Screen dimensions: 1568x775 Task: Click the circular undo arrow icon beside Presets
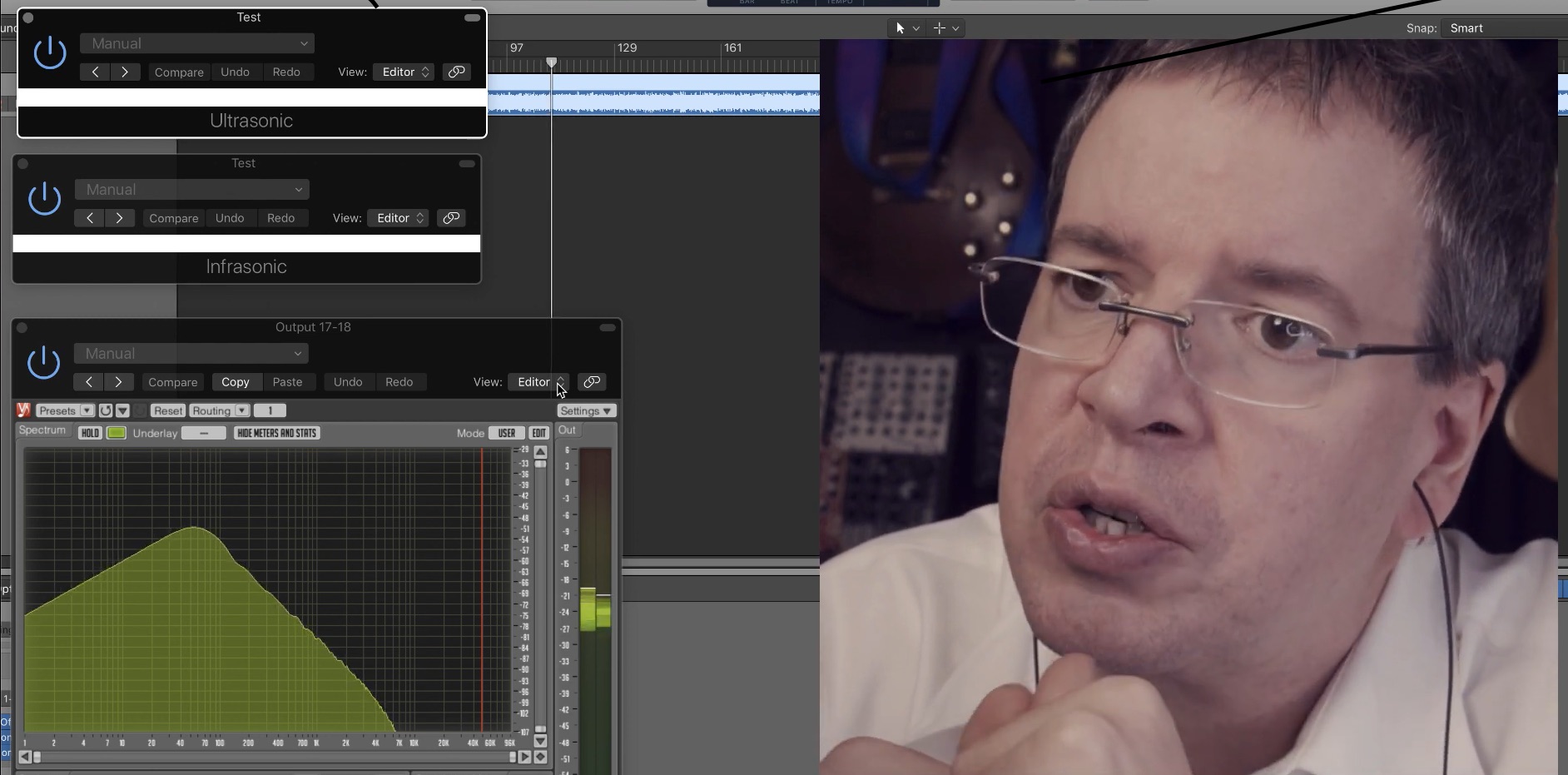(106, 410)
